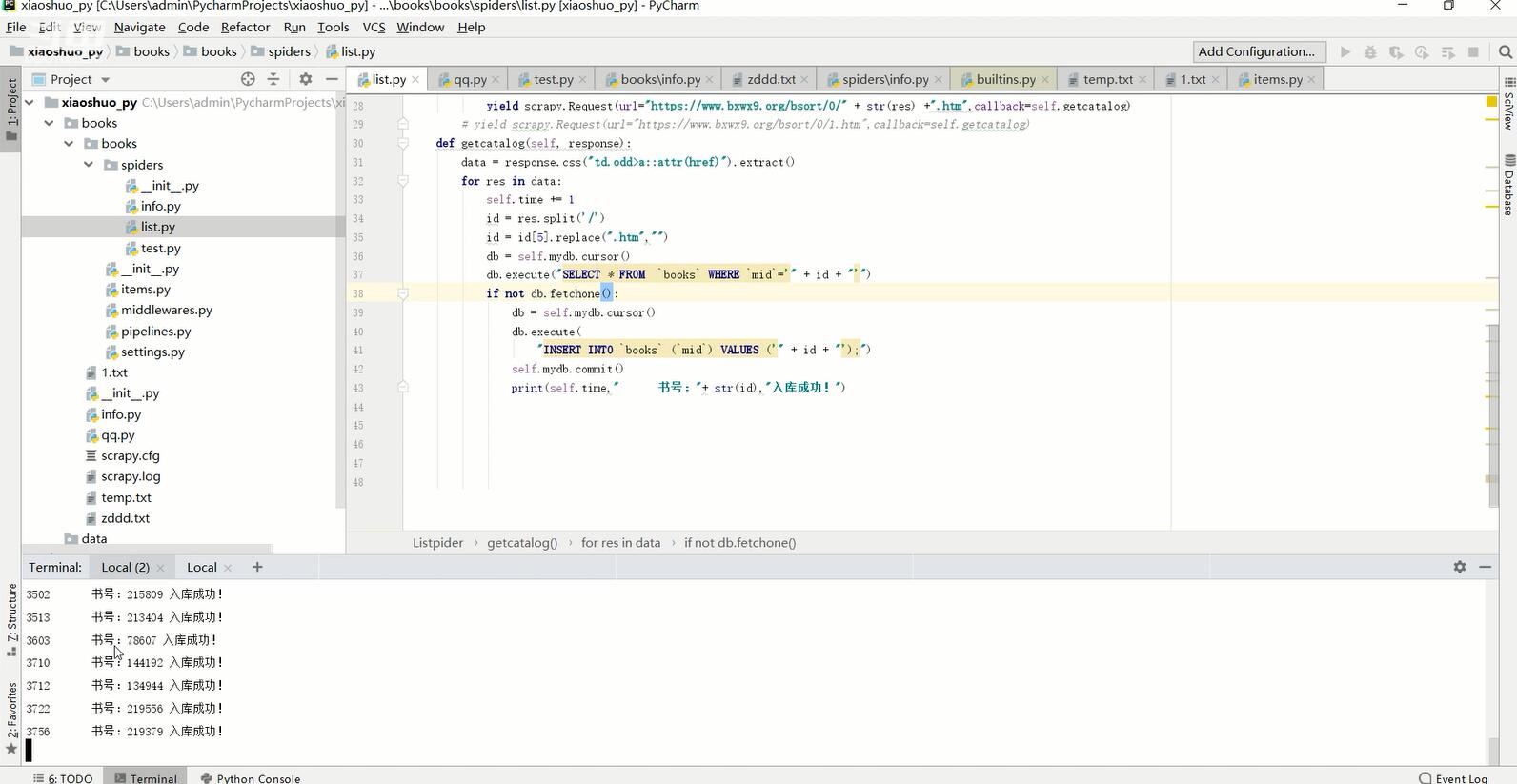The image size is (1517, 784).
Task: Click the Profile icon in the toolbar
Action: point(1422,51)
